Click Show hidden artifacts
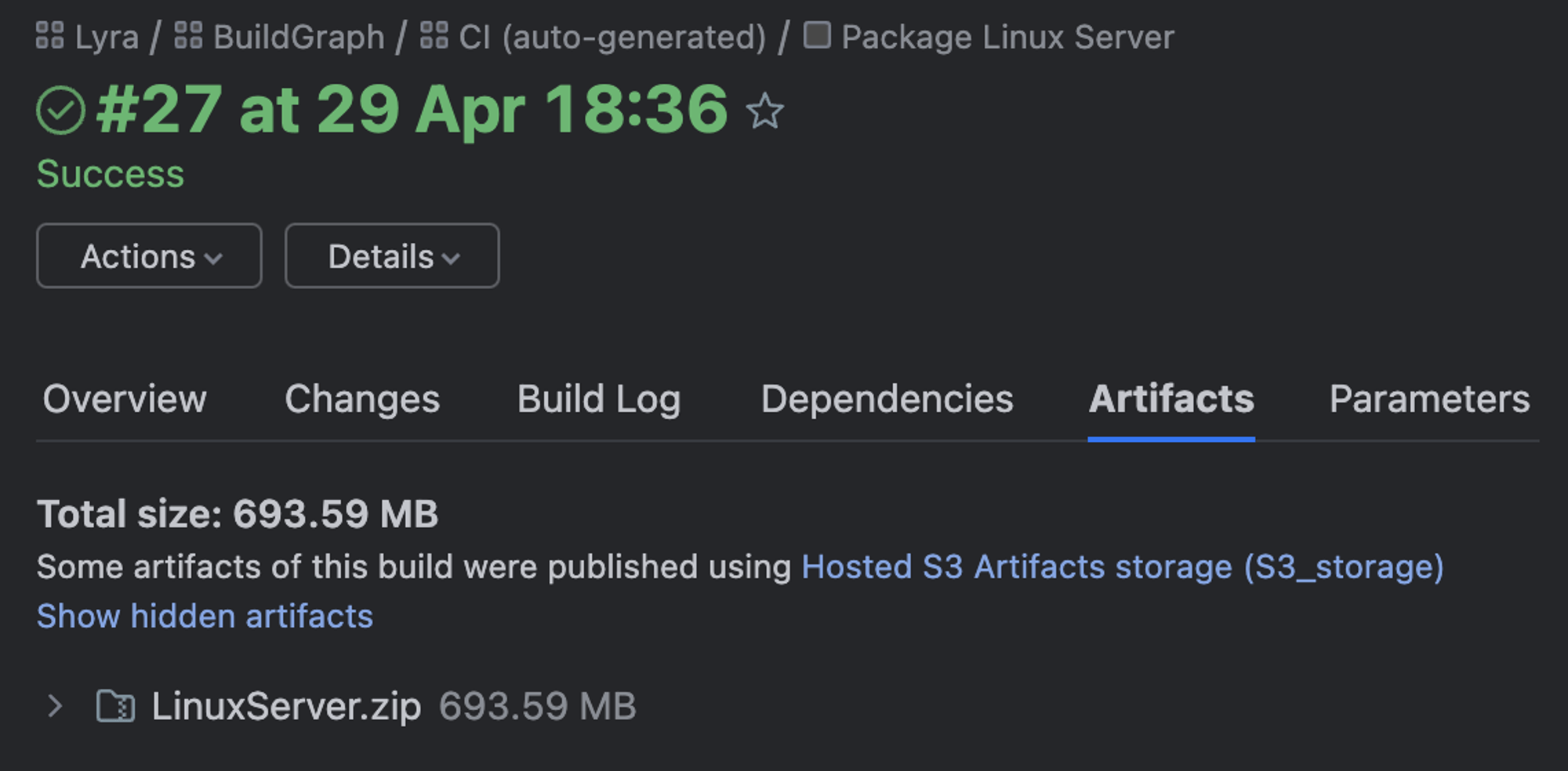Viewport: 1568px width, 771px height. point(205,617)
